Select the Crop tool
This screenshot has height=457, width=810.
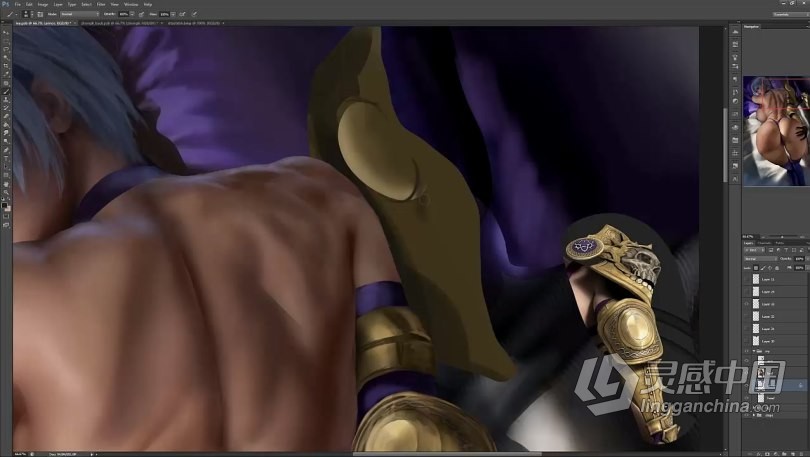click(6, 65)
